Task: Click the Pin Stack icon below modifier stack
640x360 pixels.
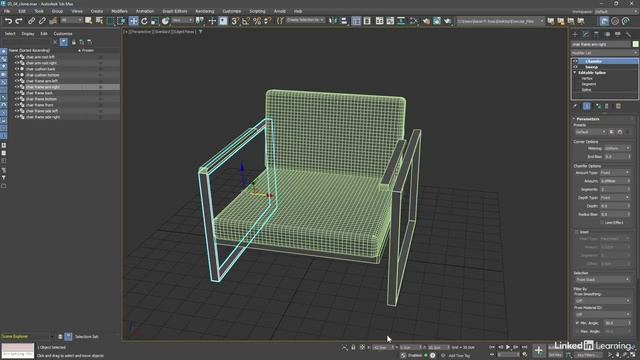Action: pos(576,106)
